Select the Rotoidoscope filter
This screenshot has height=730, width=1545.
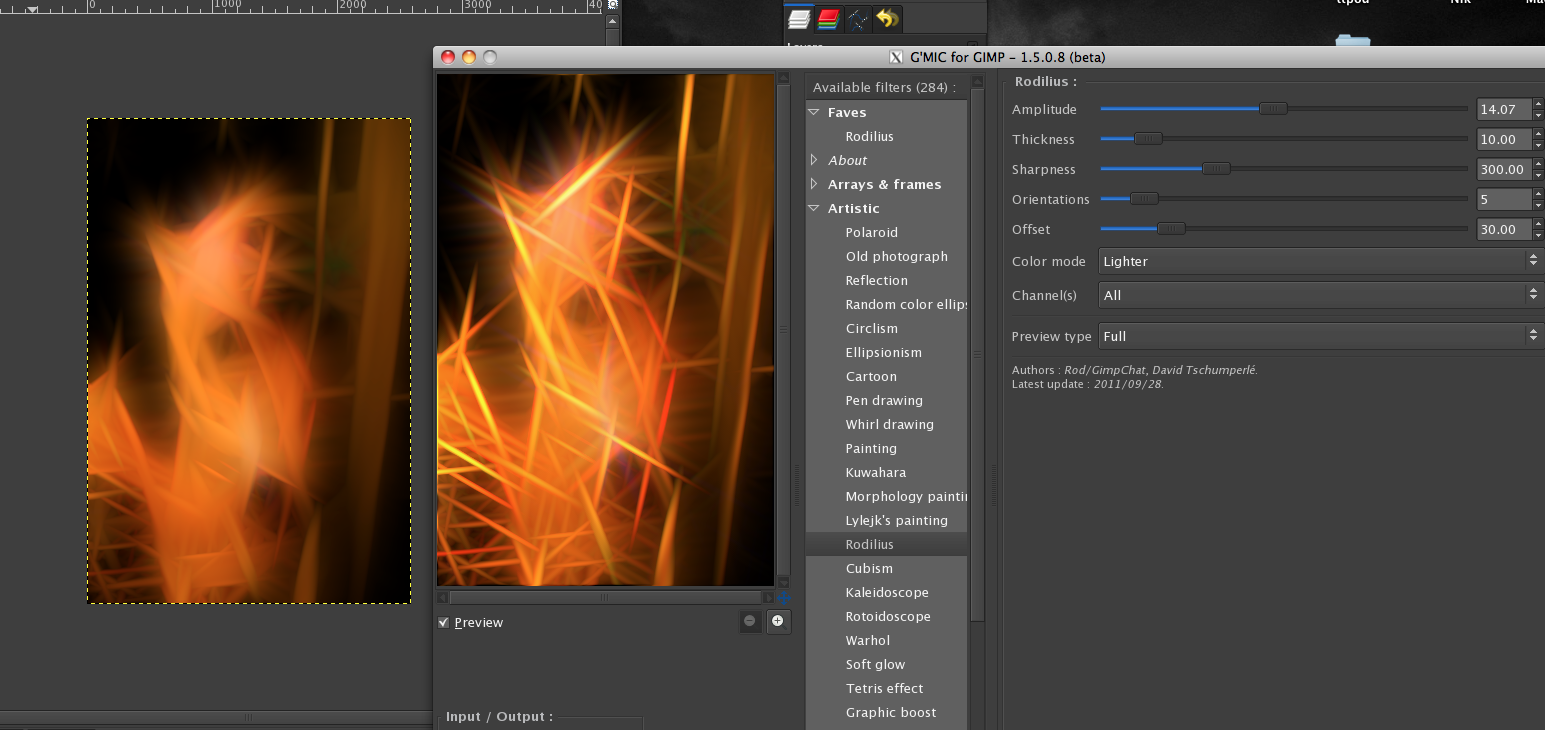click(886, 616)
